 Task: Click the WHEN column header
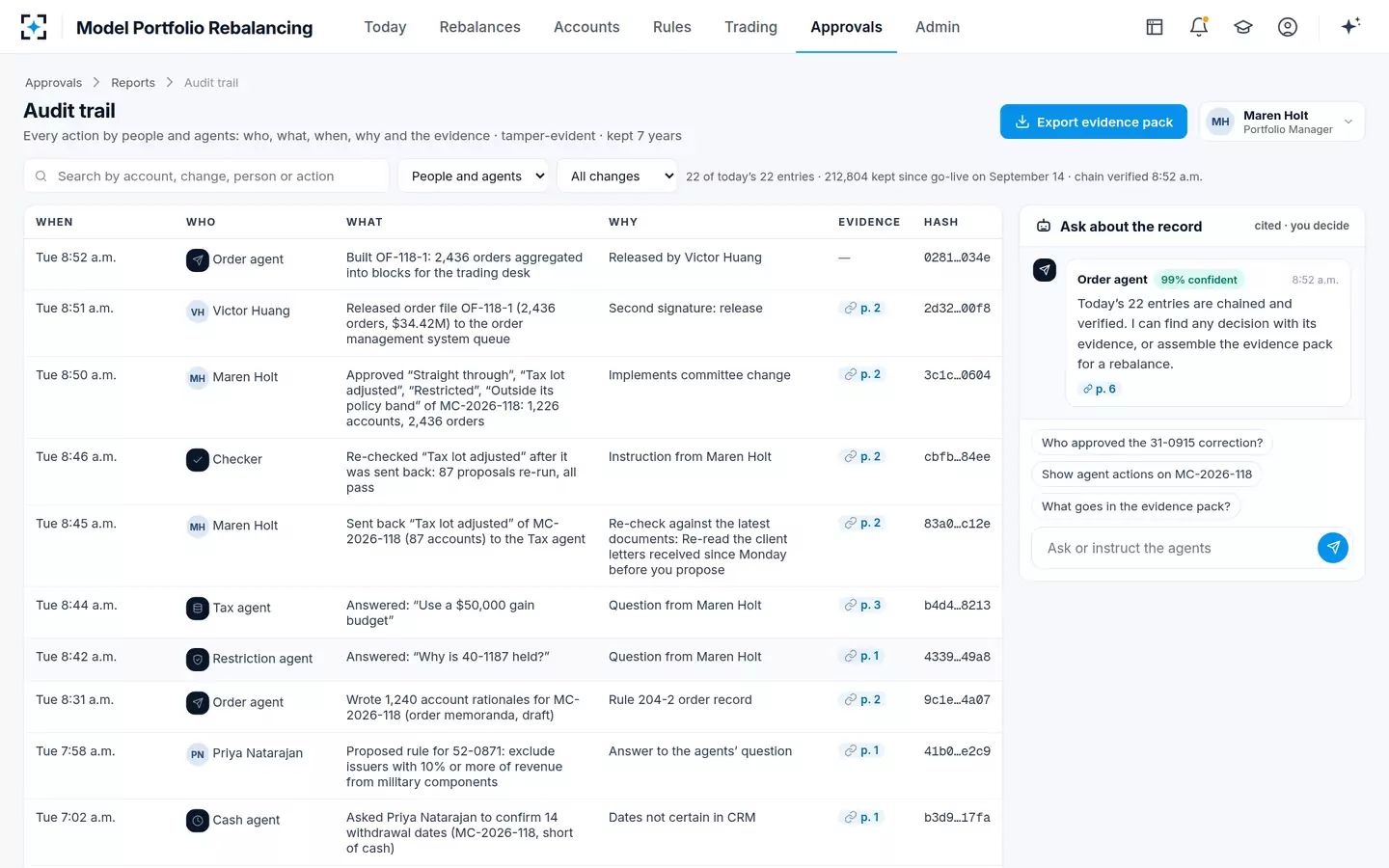(x=54, y=222)
